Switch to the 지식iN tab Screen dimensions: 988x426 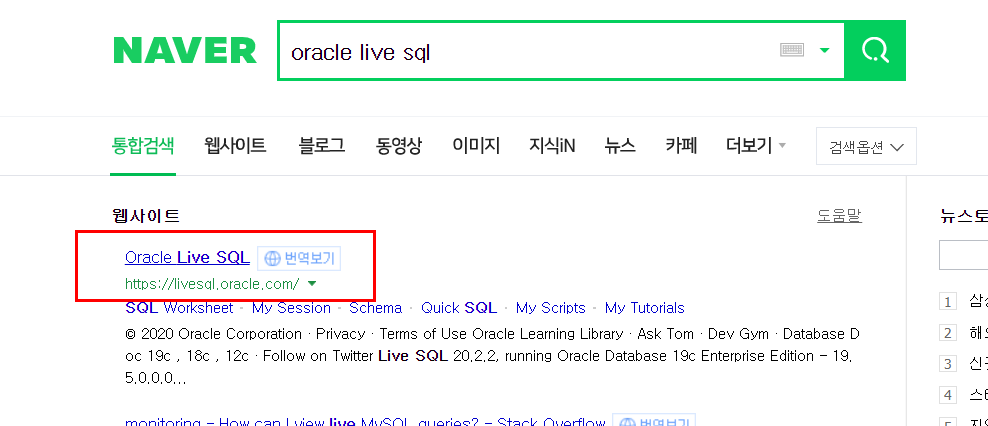[552, 146]
